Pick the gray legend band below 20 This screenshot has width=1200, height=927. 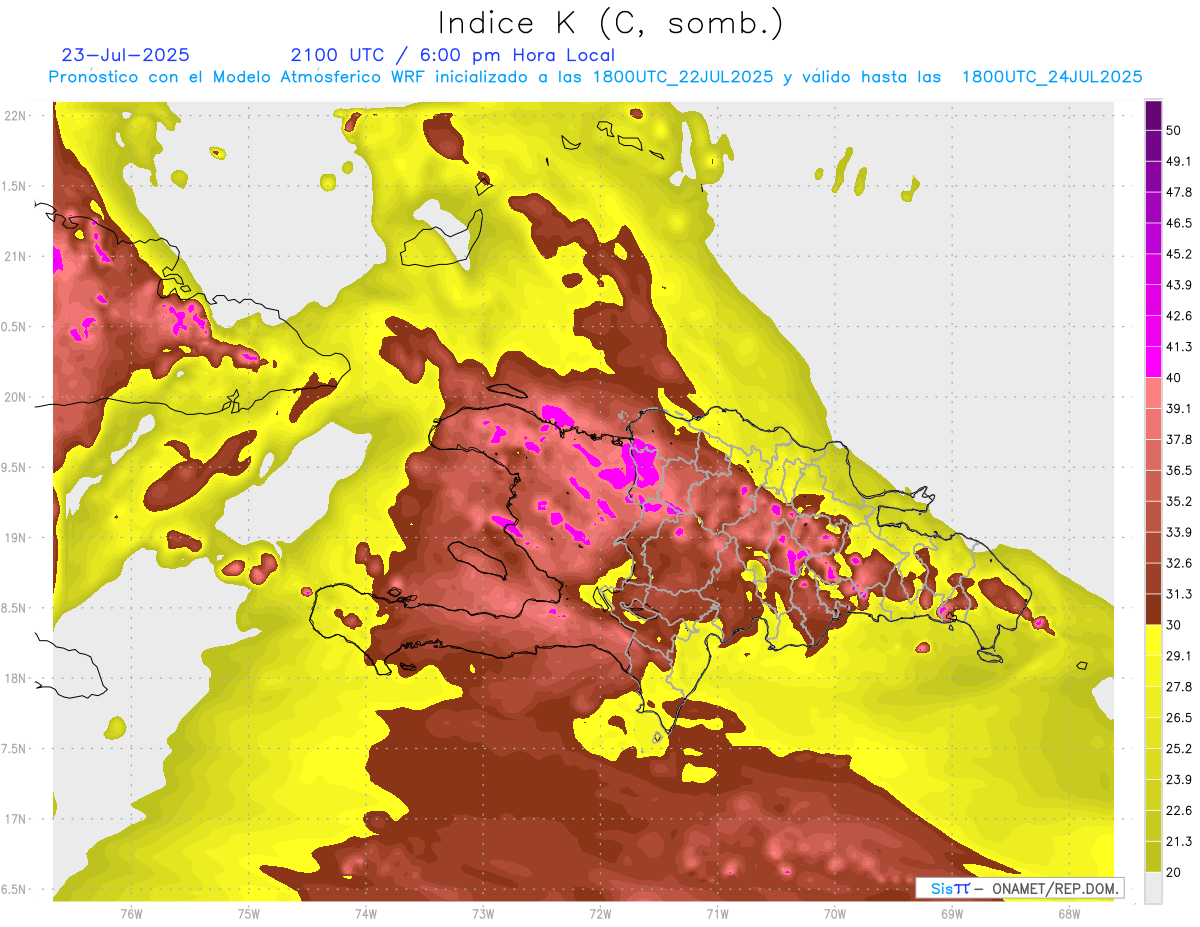(x=1153, y=887)
